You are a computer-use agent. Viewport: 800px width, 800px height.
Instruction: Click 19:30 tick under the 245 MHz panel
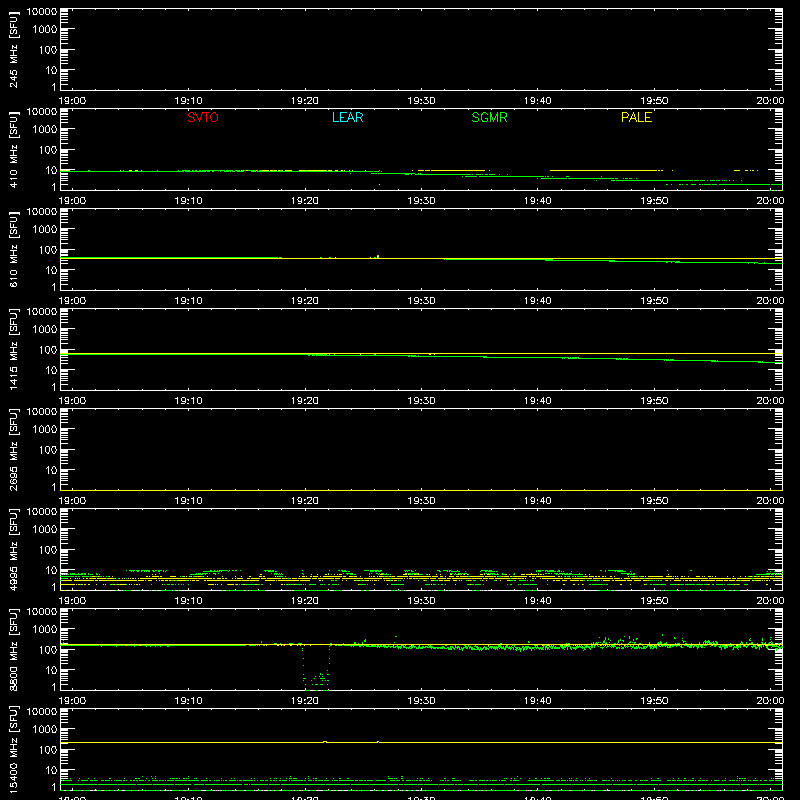pos(421,101)
